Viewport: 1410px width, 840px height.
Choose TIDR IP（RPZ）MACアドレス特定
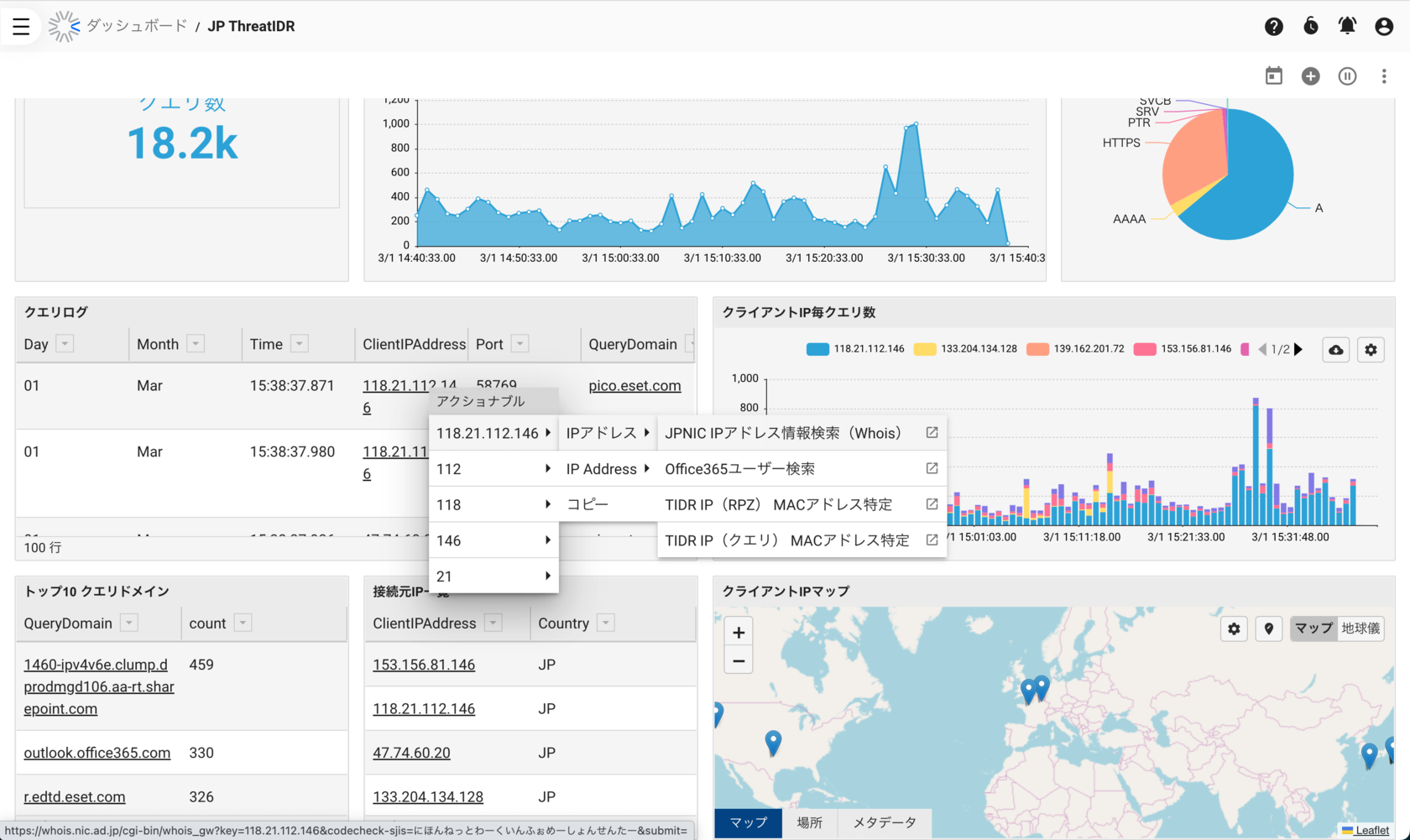pyautogui.click(x=802, y=504)
